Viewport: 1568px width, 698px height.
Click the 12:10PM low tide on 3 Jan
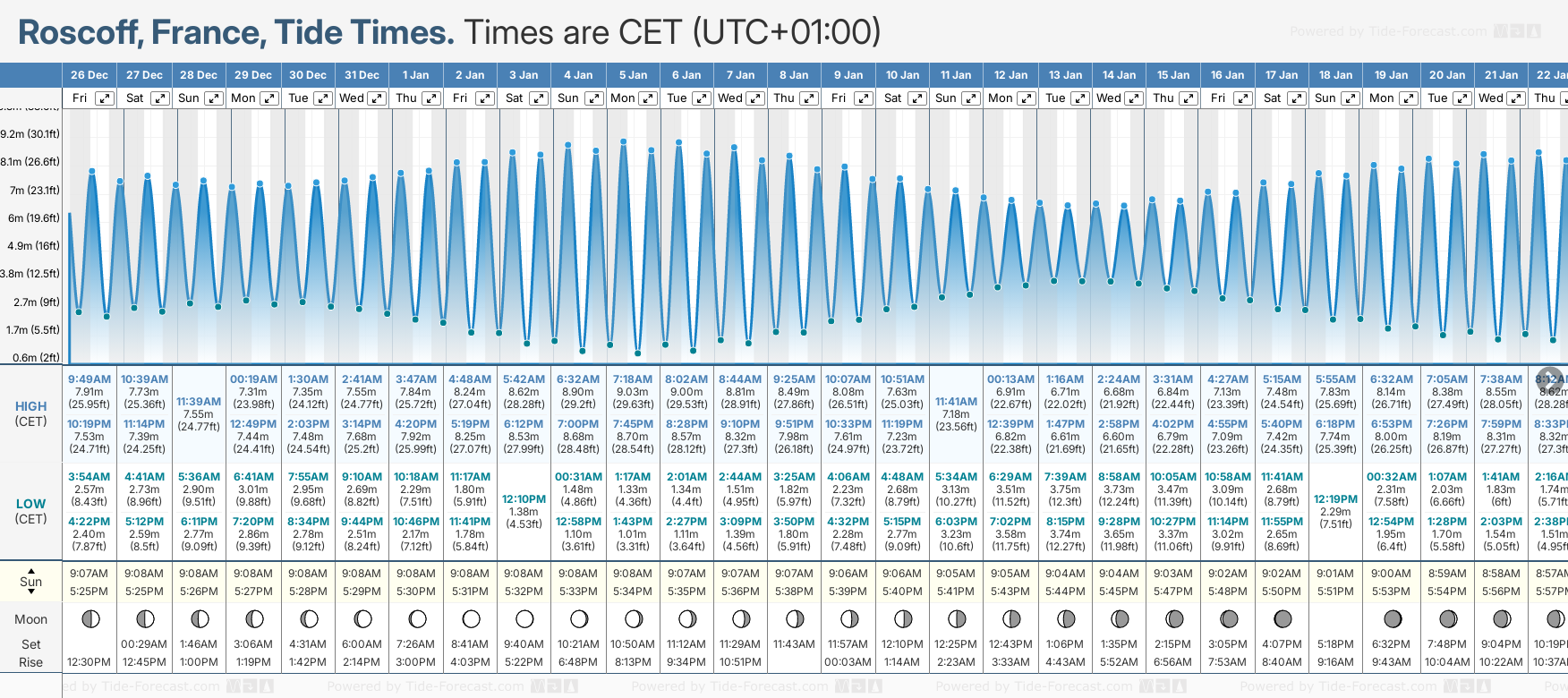[524, 499]
